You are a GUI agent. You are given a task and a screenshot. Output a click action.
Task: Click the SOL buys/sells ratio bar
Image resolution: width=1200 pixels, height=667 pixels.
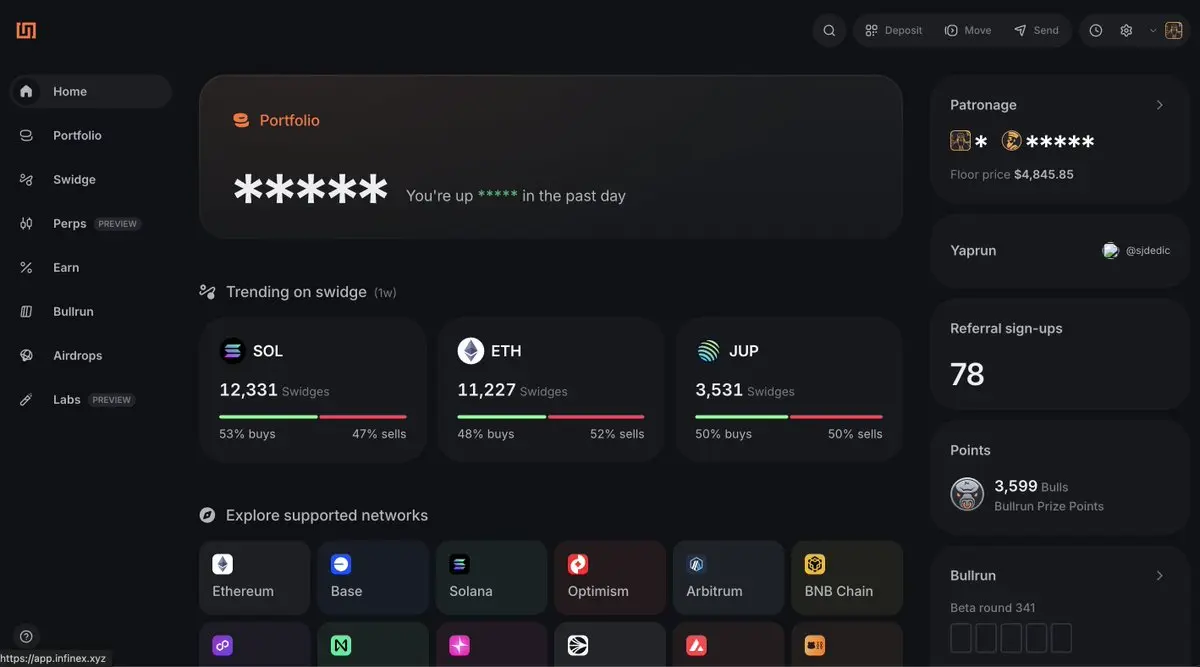click(x=313, y=416)
